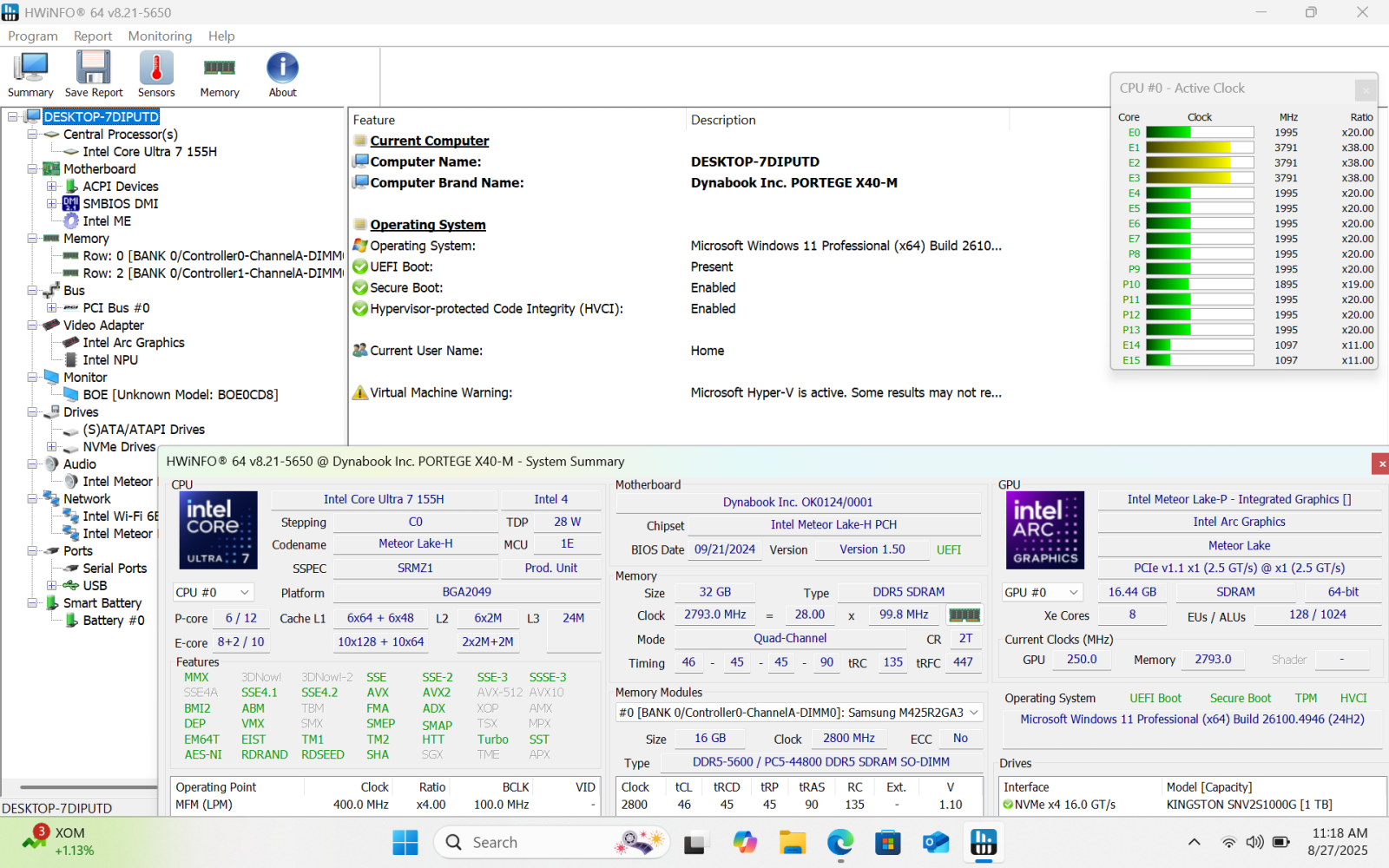This screenshot has height=868, width=1389.
Task: Click the green check icon beside Secure Boot
Action: 360,287
